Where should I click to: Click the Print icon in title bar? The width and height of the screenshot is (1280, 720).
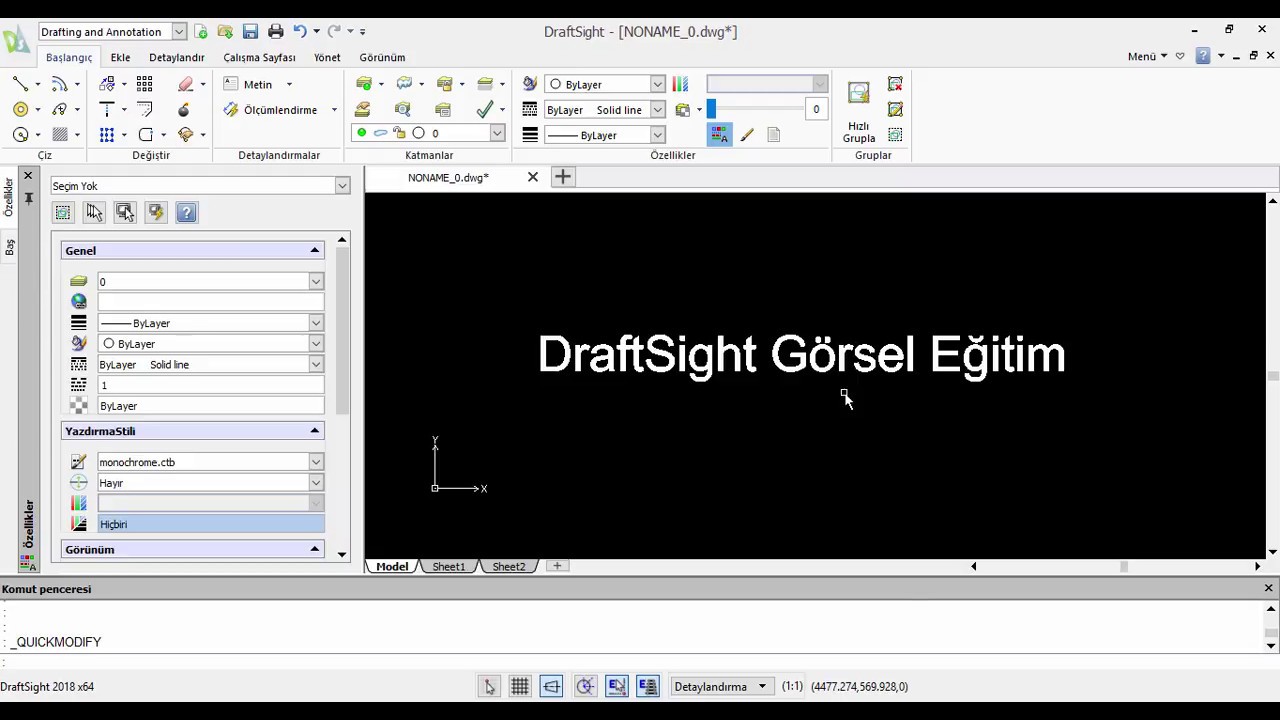276,31
